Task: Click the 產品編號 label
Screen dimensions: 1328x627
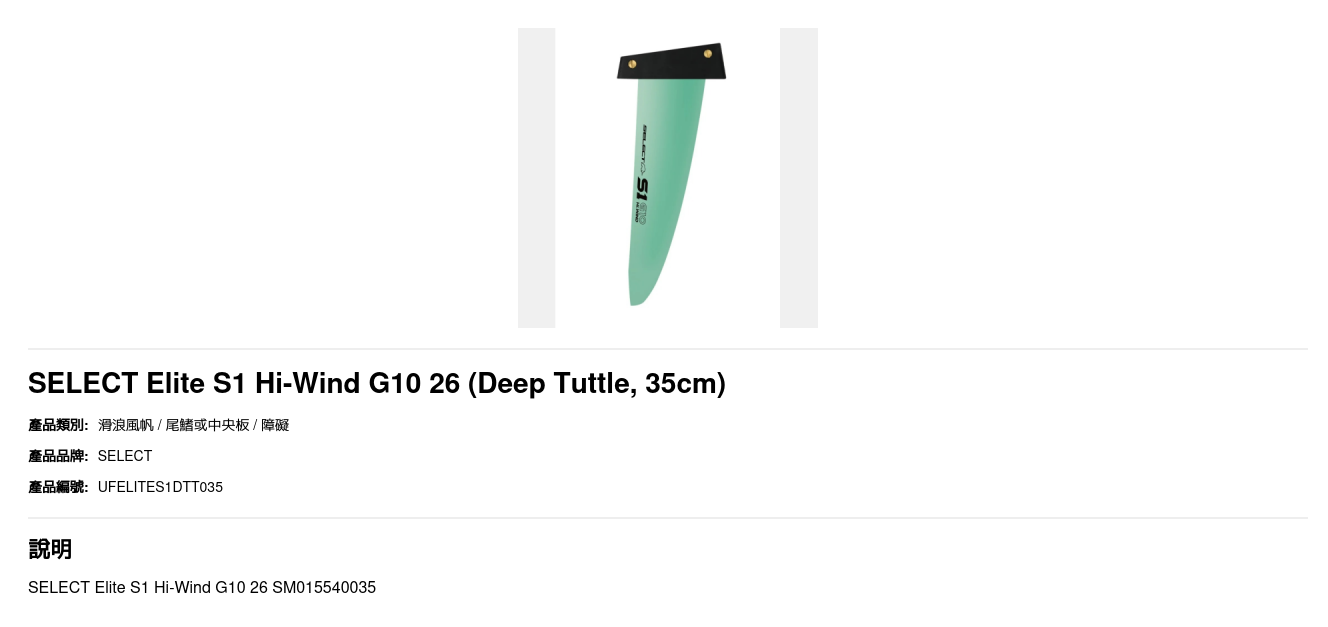Action: coord(58,487)
